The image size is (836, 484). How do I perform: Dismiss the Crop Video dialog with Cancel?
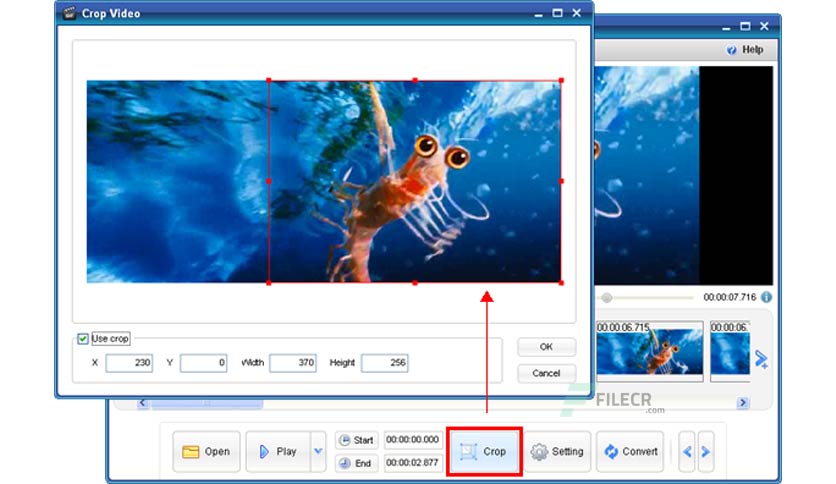546,373
